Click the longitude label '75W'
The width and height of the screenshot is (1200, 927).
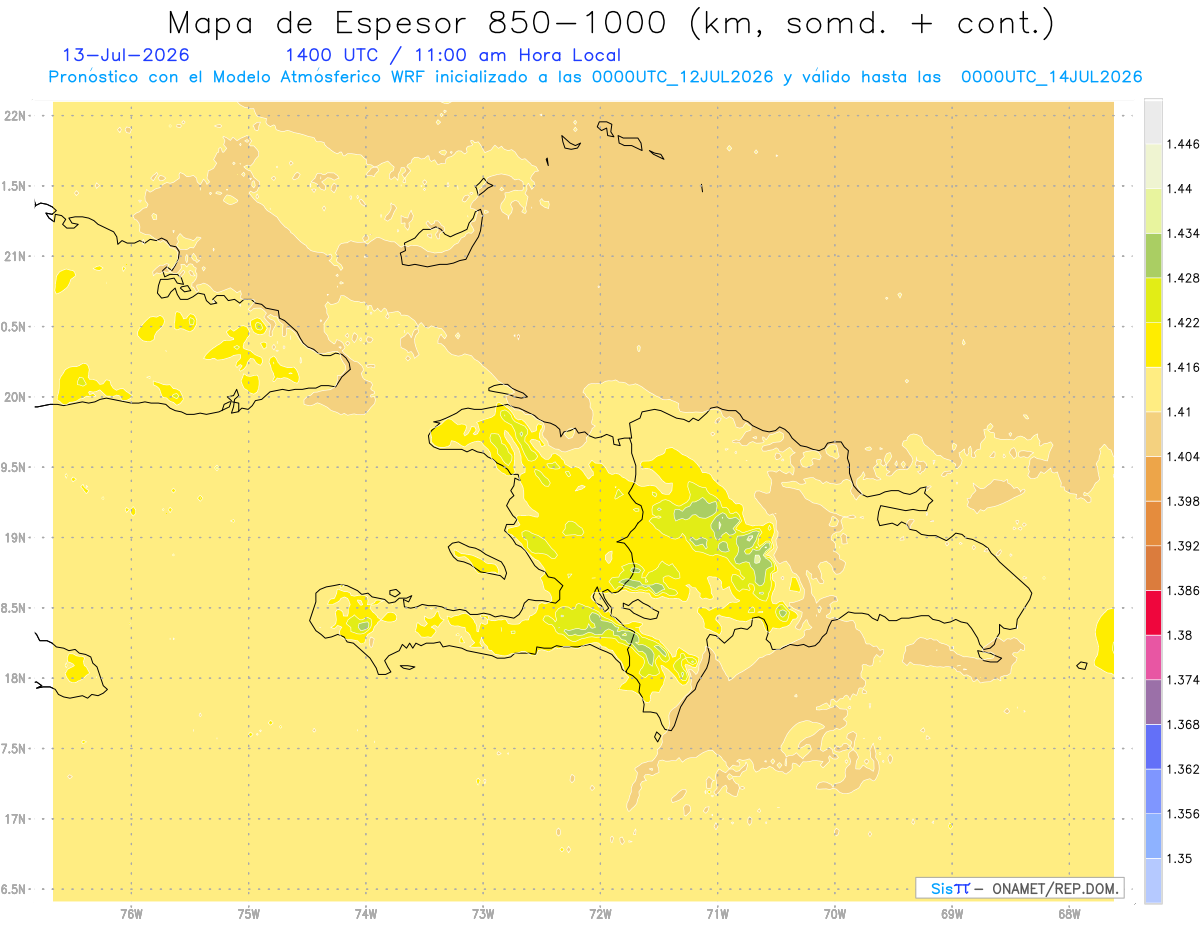pyautogui.click(x=248, y=913)
